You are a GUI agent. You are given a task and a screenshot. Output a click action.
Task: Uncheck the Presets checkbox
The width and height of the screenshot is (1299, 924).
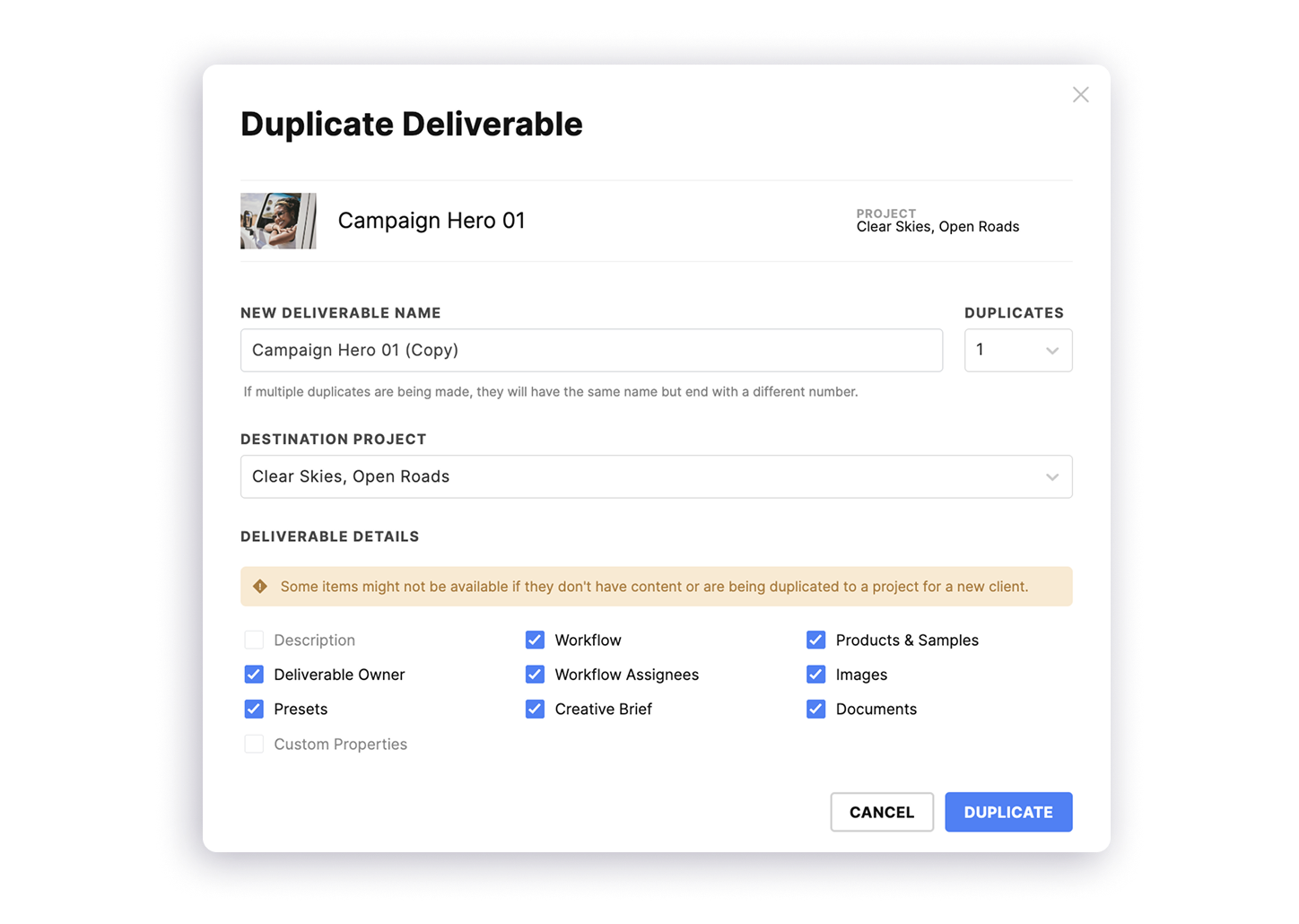pyautogui.click(x=254, y=710)
